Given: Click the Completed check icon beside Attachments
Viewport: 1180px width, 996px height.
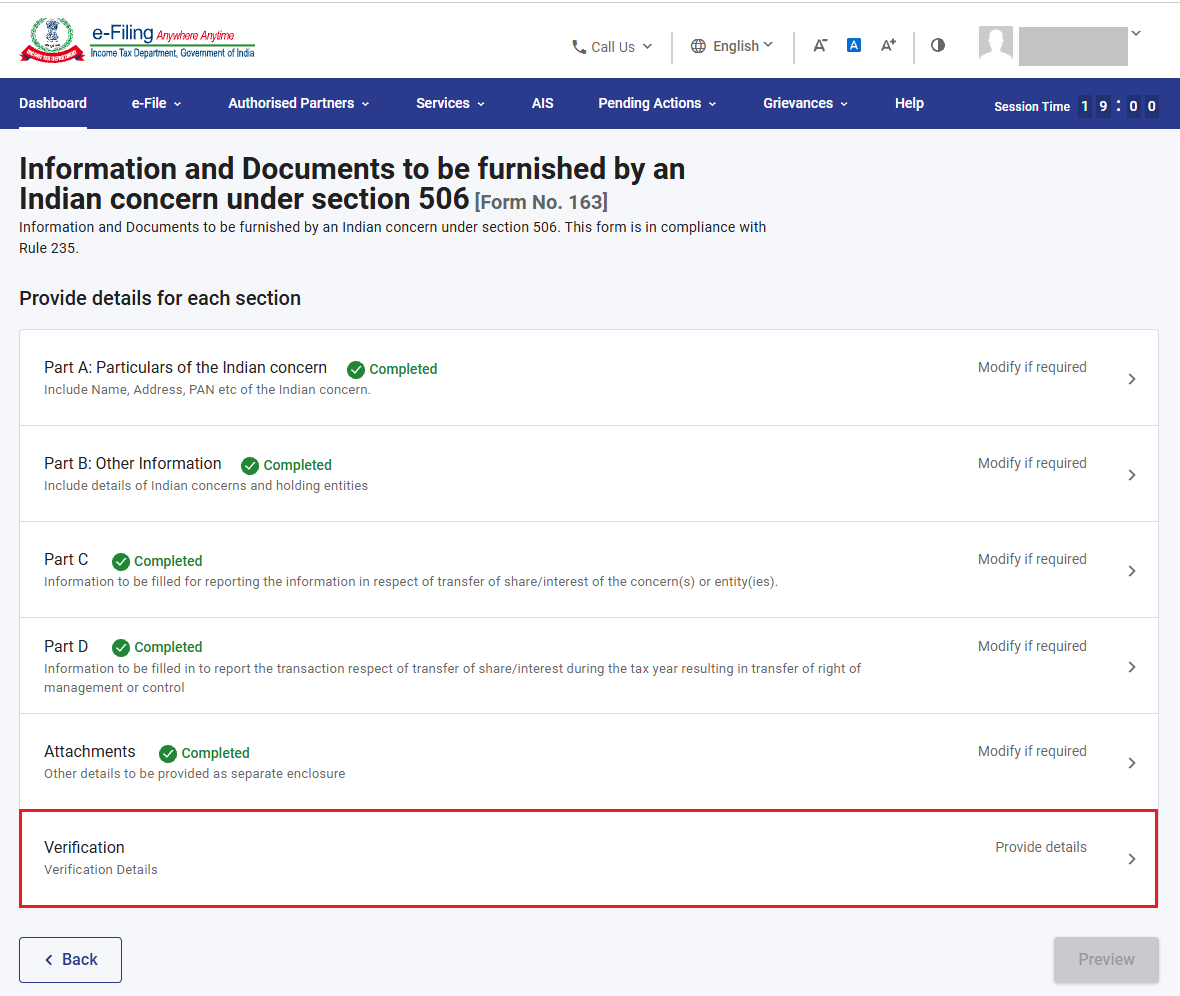Looking at the screenshot, I should pos(168,754).
